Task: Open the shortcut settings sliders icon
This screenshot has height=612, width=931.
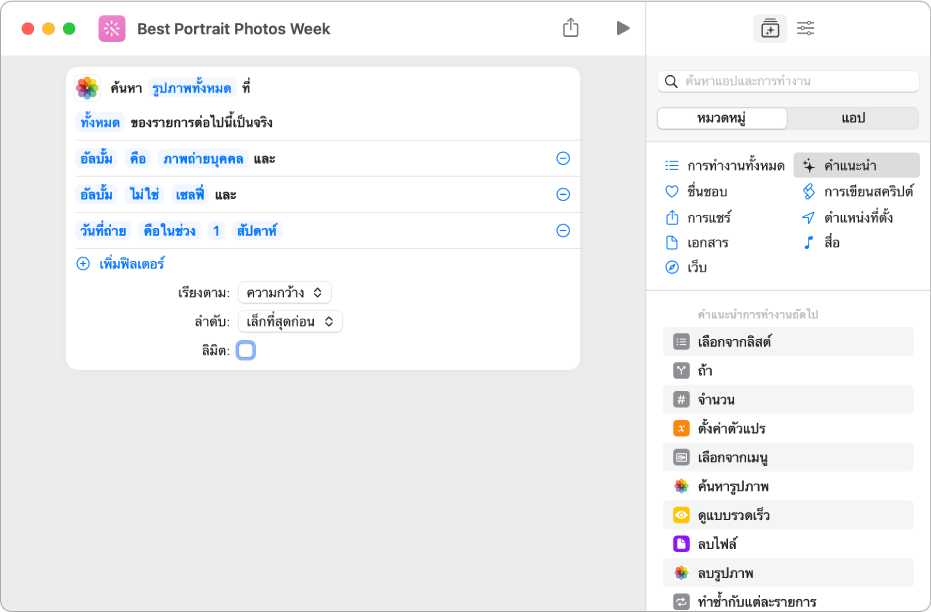Action: pyautogui.click(x=805, y=28)
